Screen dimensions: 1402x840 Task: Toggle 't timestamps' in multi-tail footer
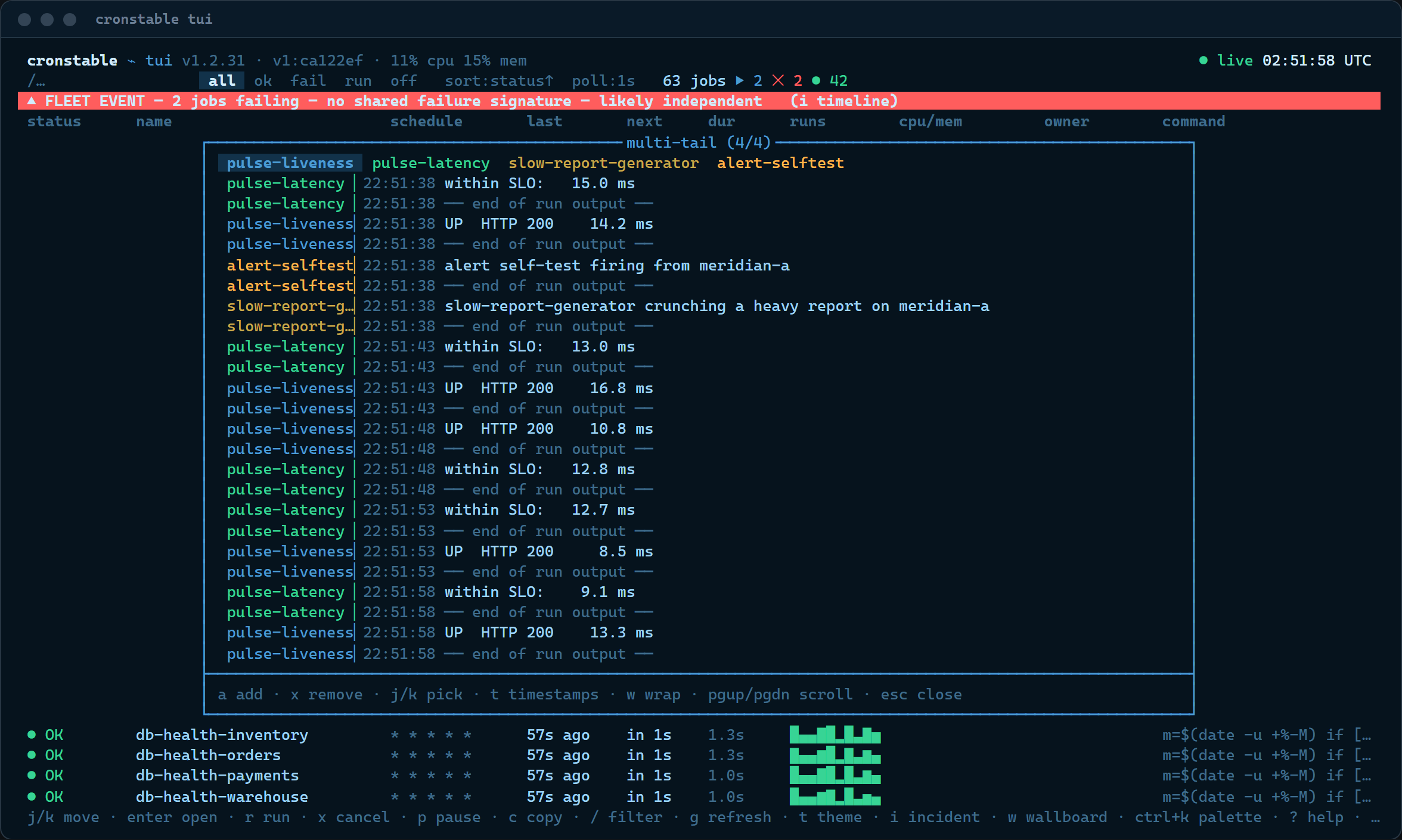544,695
